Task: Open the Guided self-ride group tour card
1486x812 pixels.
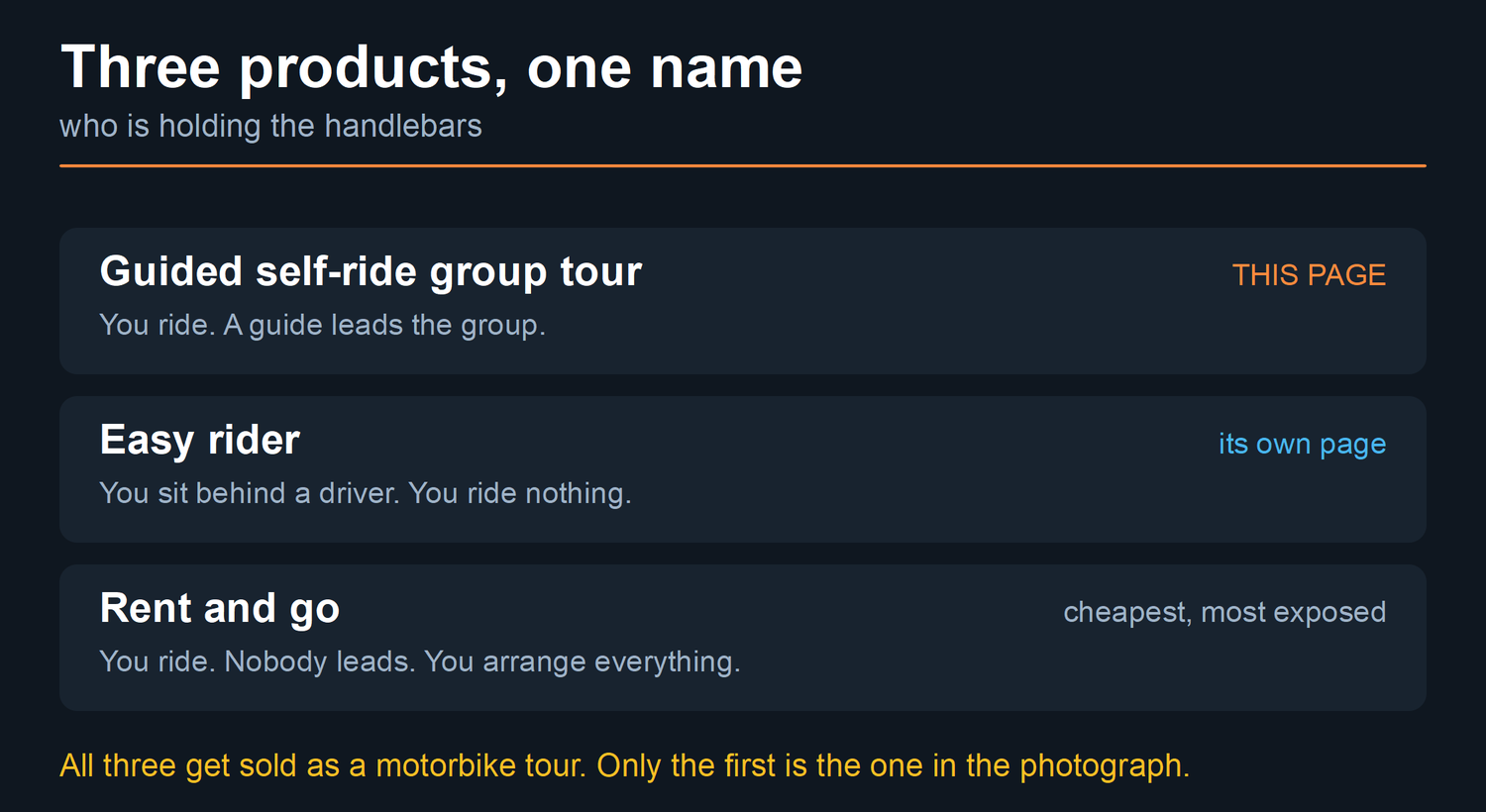Action: click(743, 301)
